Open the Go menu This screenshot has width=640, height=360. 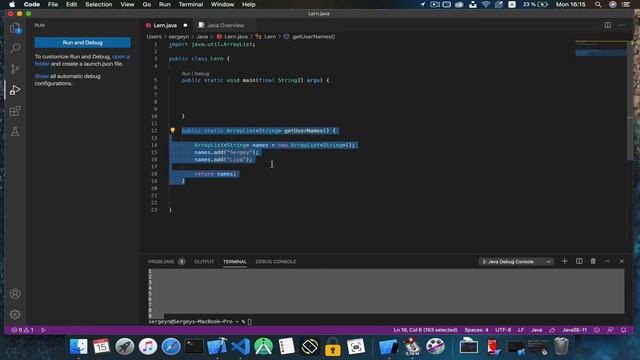147,4
